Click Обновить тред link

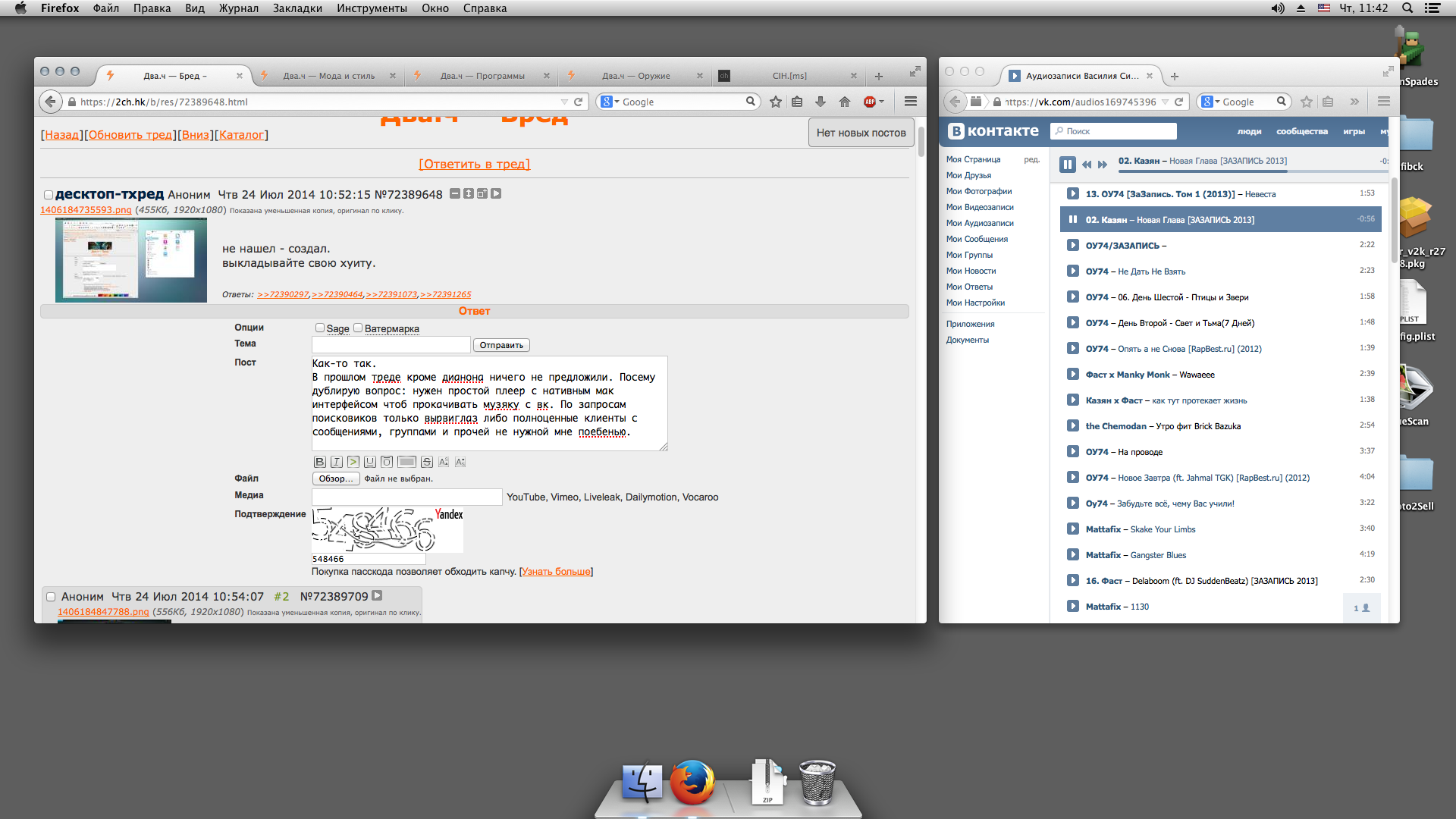(x=130, y=135)
